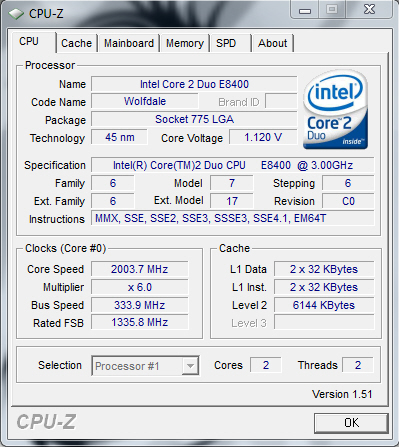Click the Name field Intel Core 2 Duo E8400

click(x=194, y=84)
